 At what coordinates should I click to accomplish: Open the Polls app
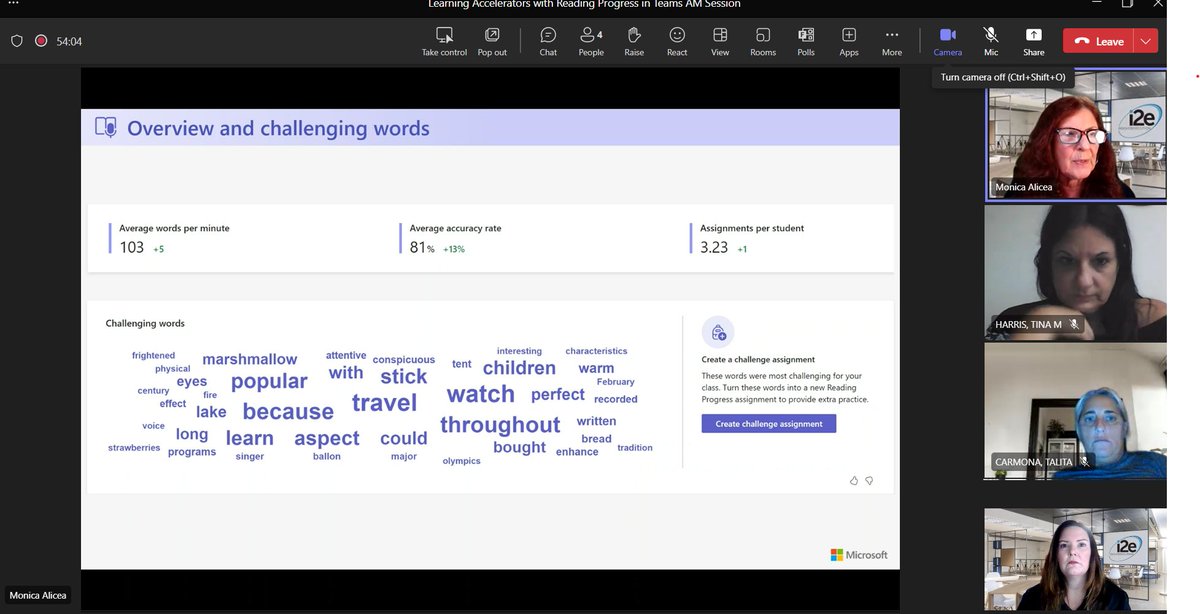(805, 40)
